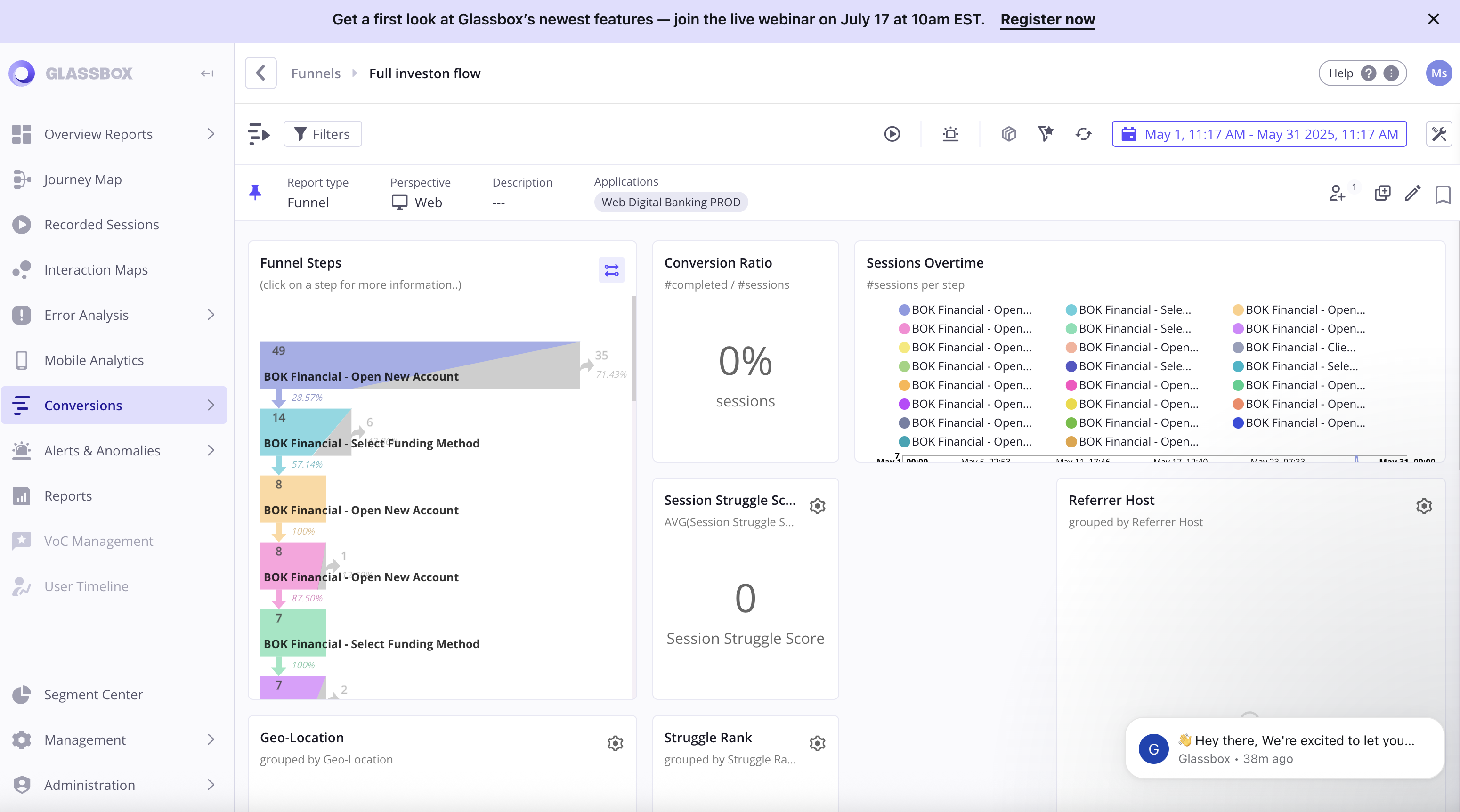Select the Select Funding Method step with 14
The image size is (1460, 812).
306,432
